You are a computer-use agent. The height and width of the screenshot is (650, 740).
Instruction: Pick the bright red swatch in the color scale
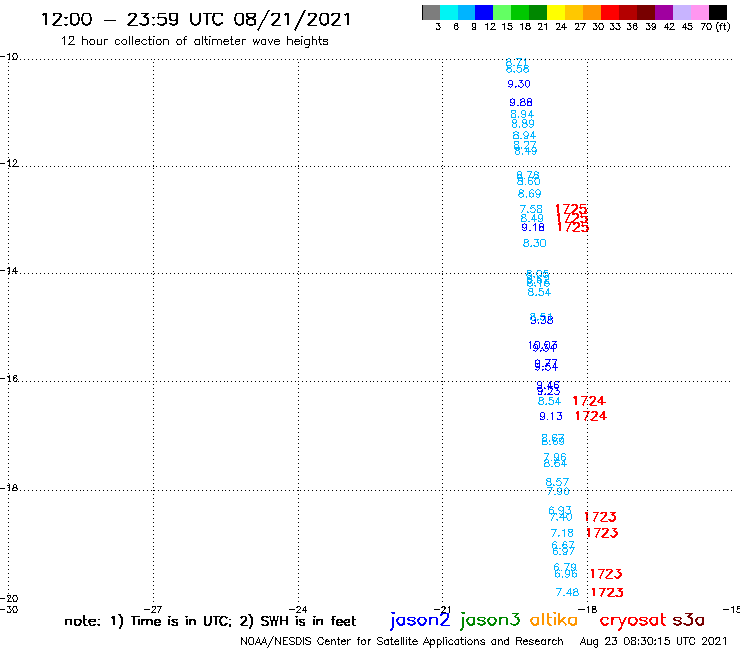pyautogui.click(x=610, y=12)
